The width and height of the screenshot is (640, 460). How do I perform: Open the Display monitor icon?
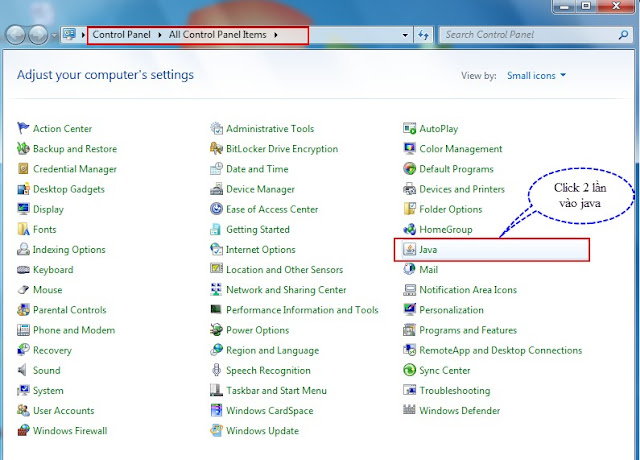pyautogui.click(x=23, y=209)
